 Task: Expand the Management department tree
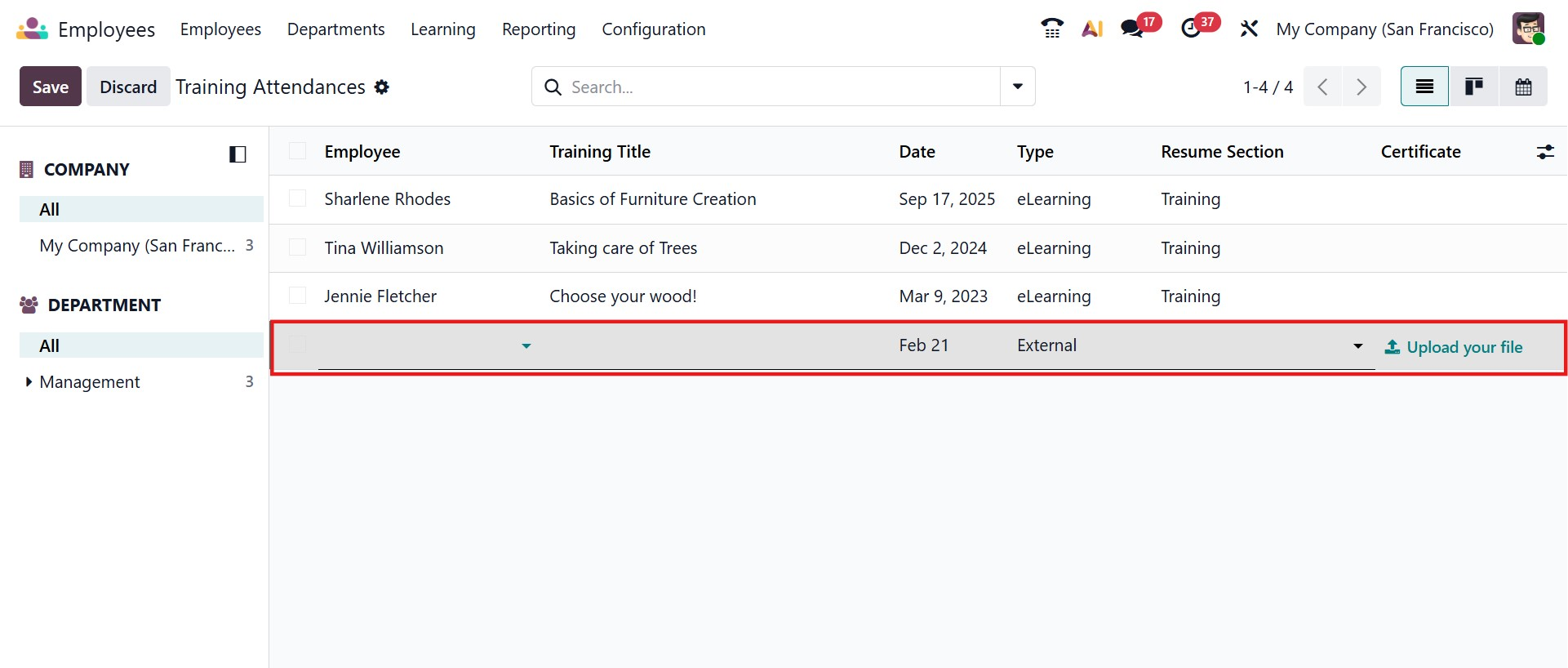pyautogui.click(x=29, y=382)
